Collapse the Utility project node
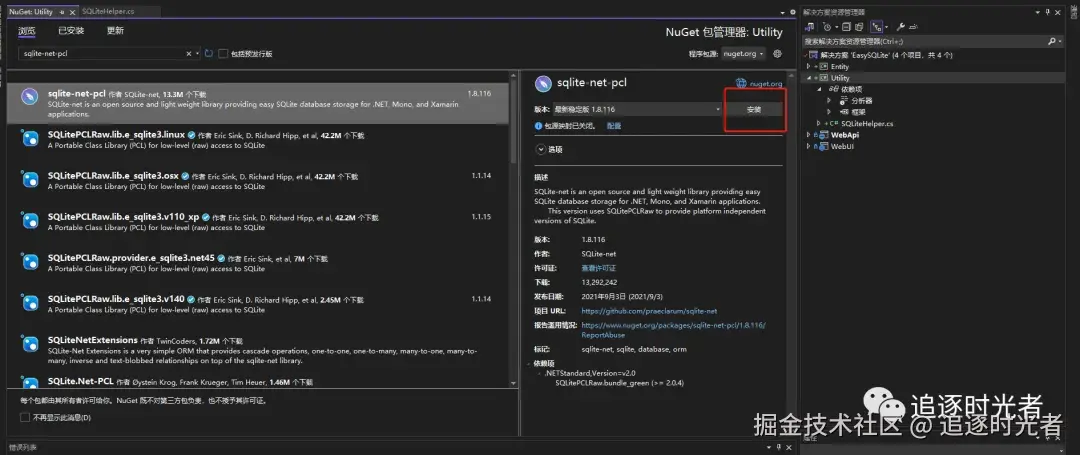Screen dimensions: 1080x455 pos(809,78)
